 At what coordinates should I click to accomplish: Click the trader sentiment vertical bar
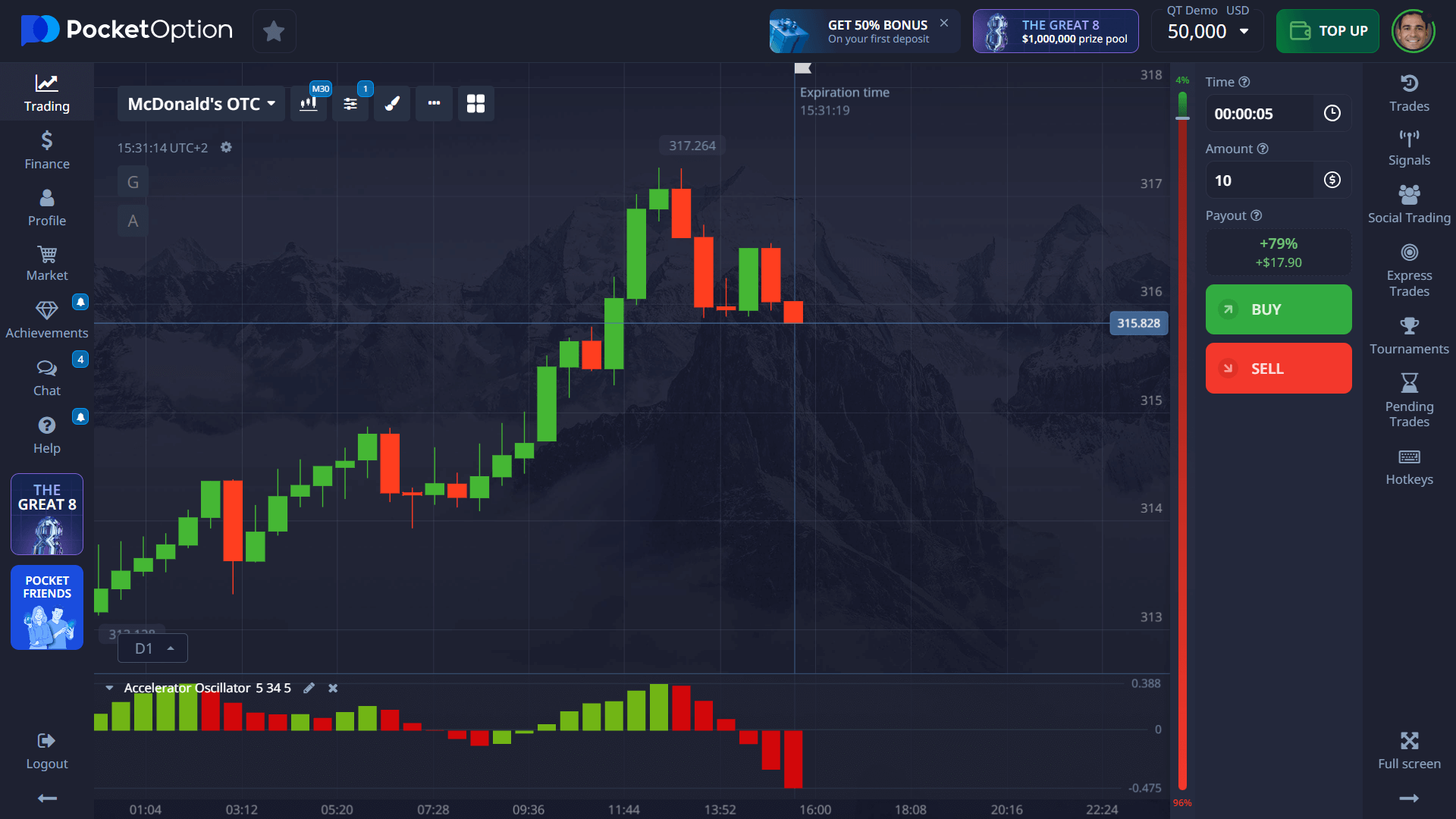(1182, 440)
